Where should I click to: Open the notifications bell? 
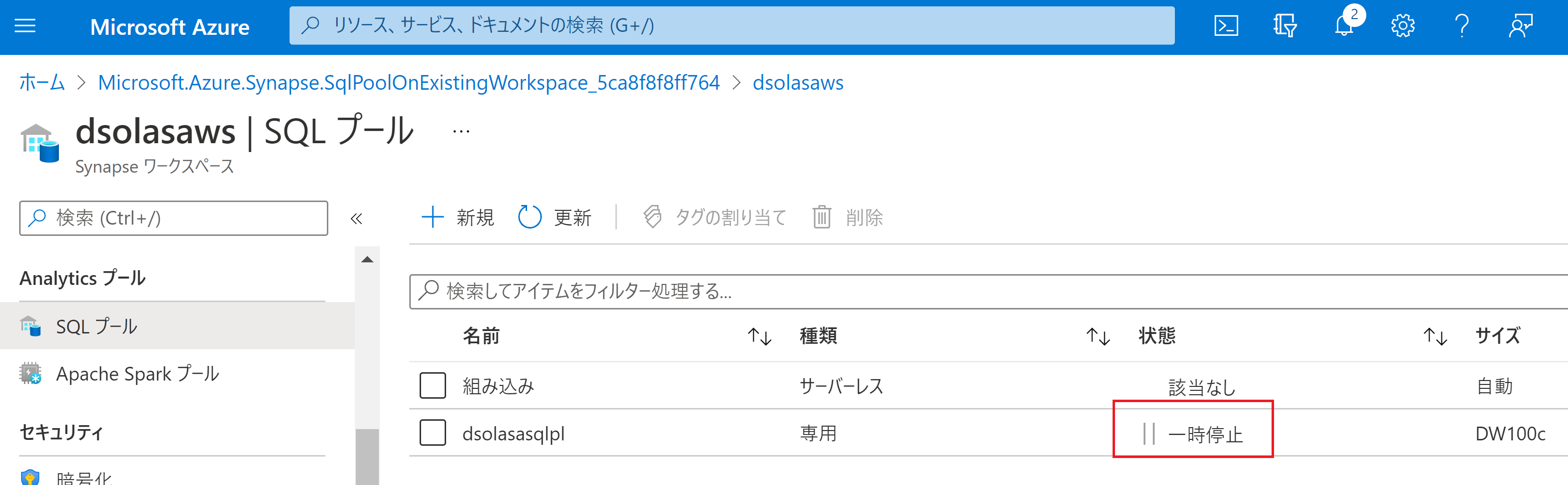coord(1344,26)
